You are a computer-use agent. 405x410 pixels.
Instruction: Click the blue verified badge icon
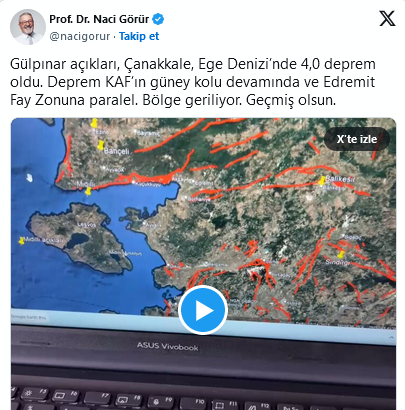pos(158,19)
